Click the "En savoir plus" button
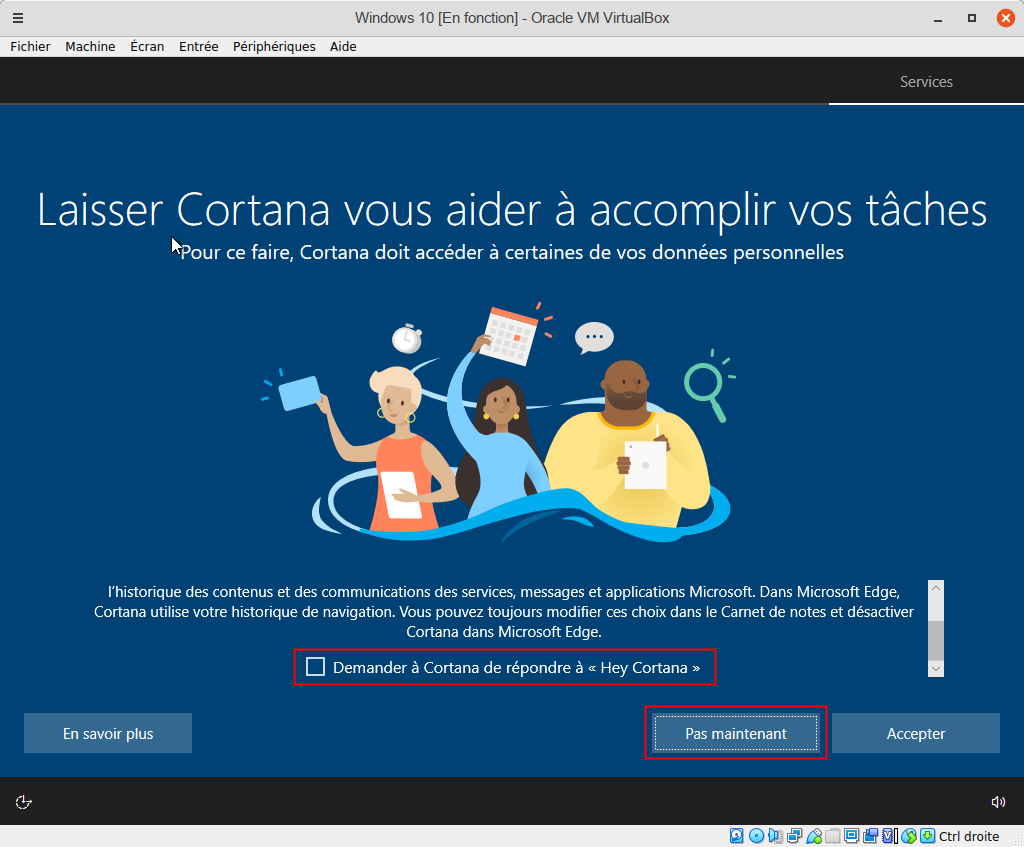Viewport: 1024px width, 847px height. click(x=108, y=733)
